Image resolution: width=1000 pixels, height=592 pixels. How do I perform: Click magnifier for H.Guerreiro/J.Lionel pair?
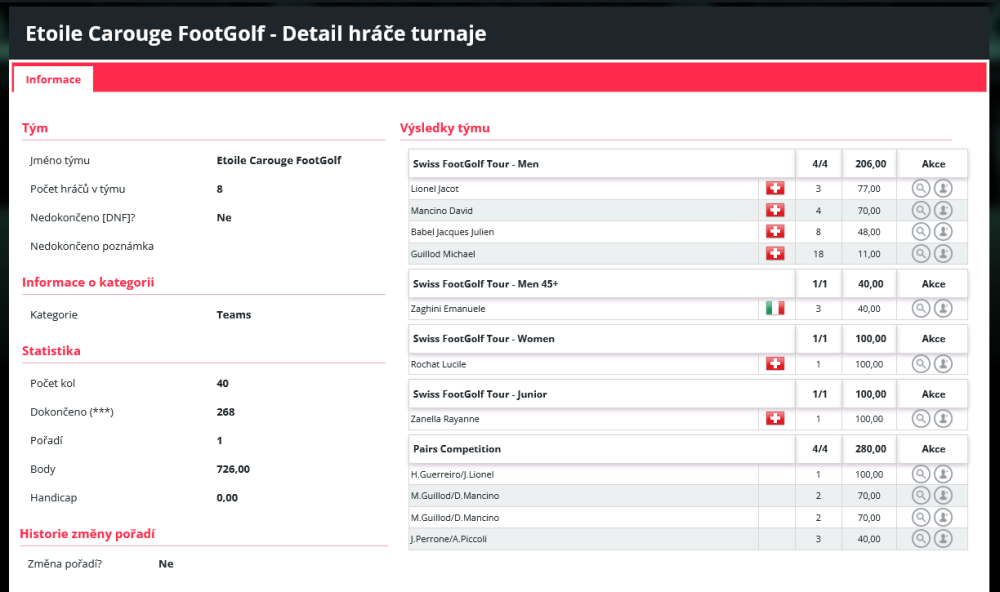coord(921,474)
